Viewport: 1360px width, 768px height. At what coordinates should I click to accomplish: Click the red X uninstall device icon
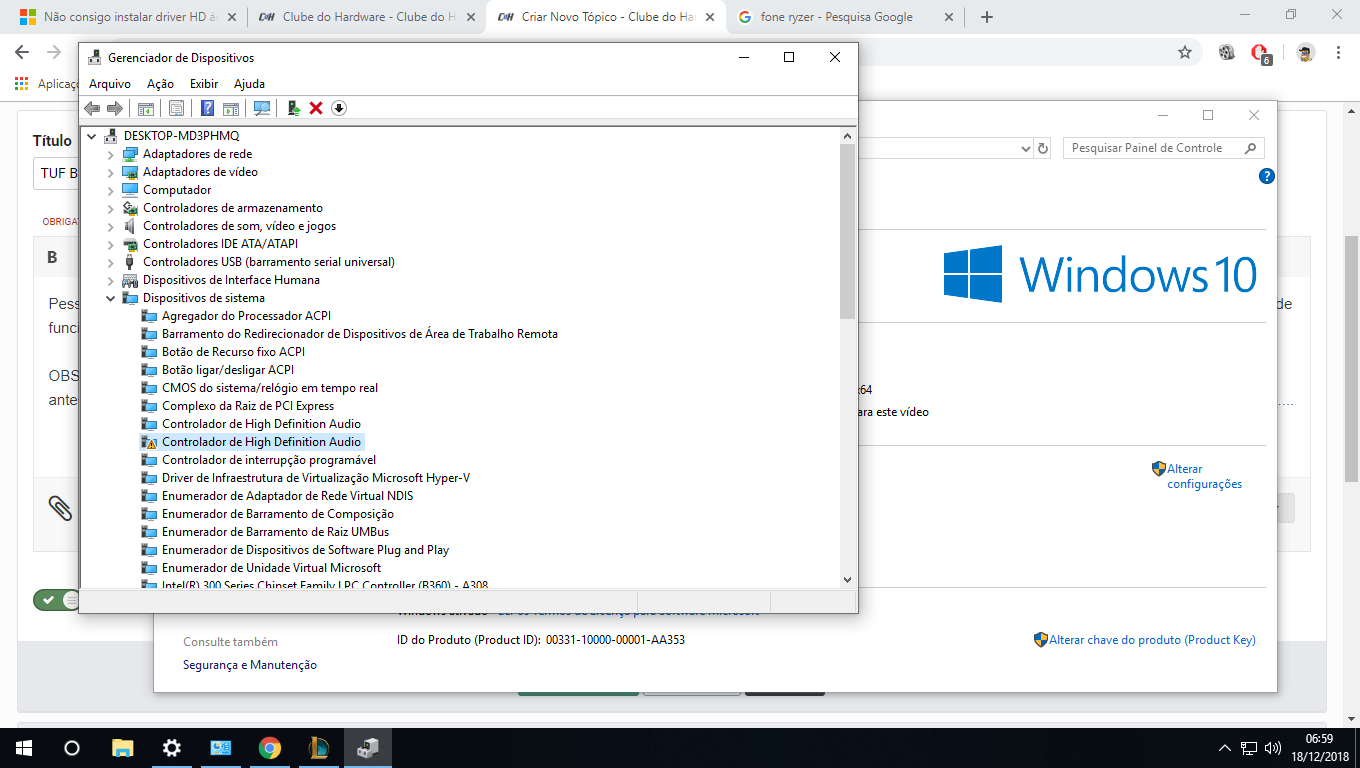coord(316,108)
